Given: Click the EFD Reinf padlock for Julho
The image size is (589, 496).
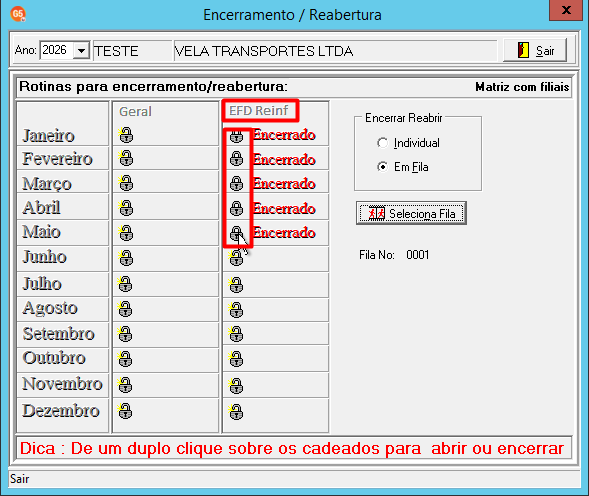Looking at the screenshot, I should (236, 285).
